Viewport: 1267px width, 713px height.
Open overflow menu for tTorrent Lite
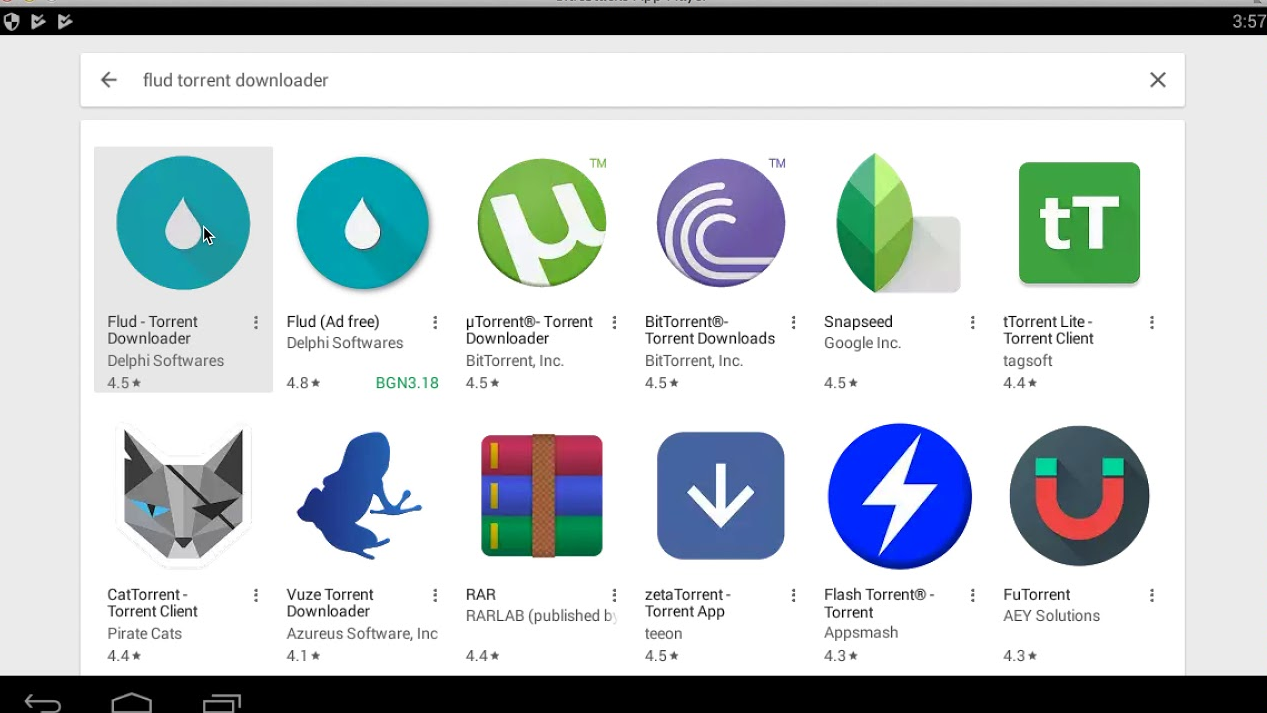[x=1152, y=322]
